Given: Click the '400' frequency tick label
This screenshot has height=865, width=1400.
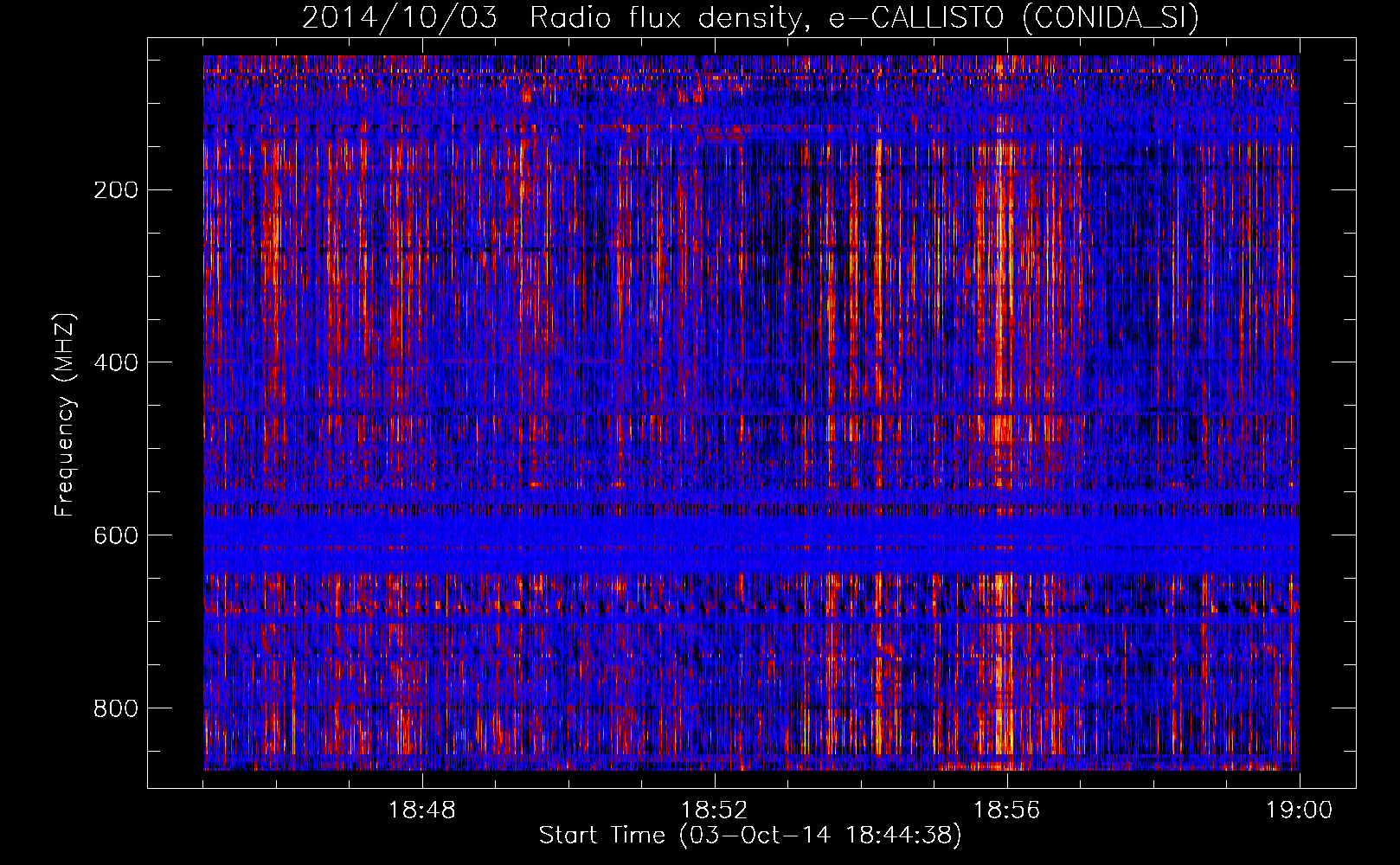Looking at the screenshot, I should 116,362.
